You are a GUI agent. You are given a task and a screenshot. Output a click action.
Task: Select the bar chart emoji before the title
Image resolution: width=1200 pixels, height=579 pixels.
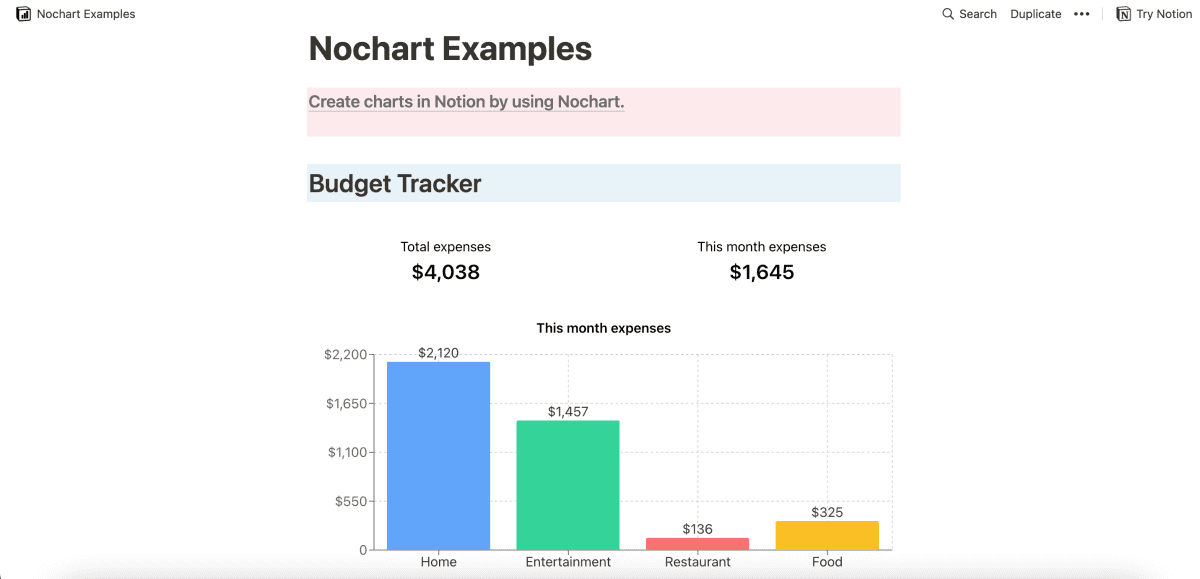(x=22, y=13)
